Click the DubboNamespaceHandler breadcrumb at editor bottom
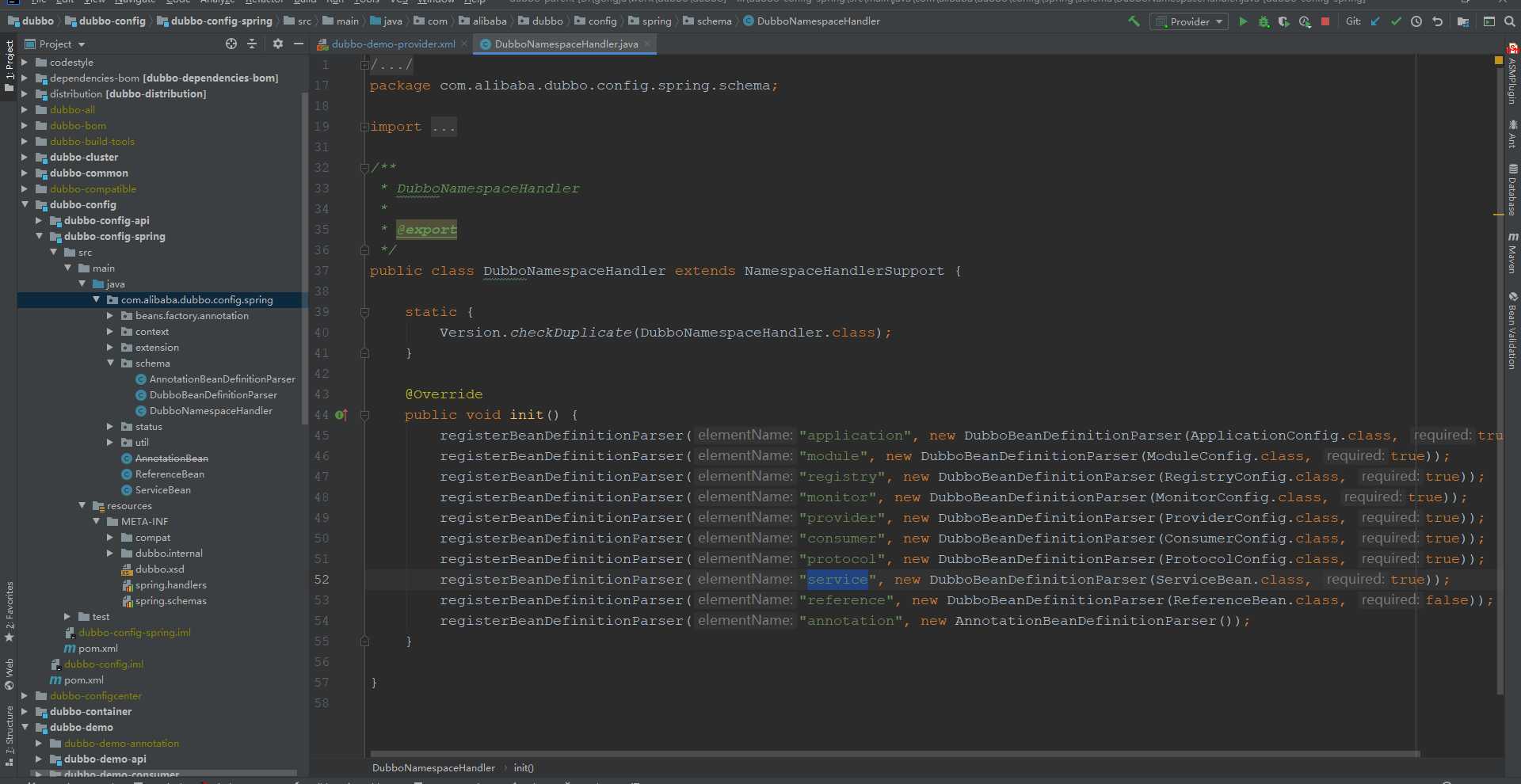The height and width of the screenshot is (784, 1521). coord(433,767)
